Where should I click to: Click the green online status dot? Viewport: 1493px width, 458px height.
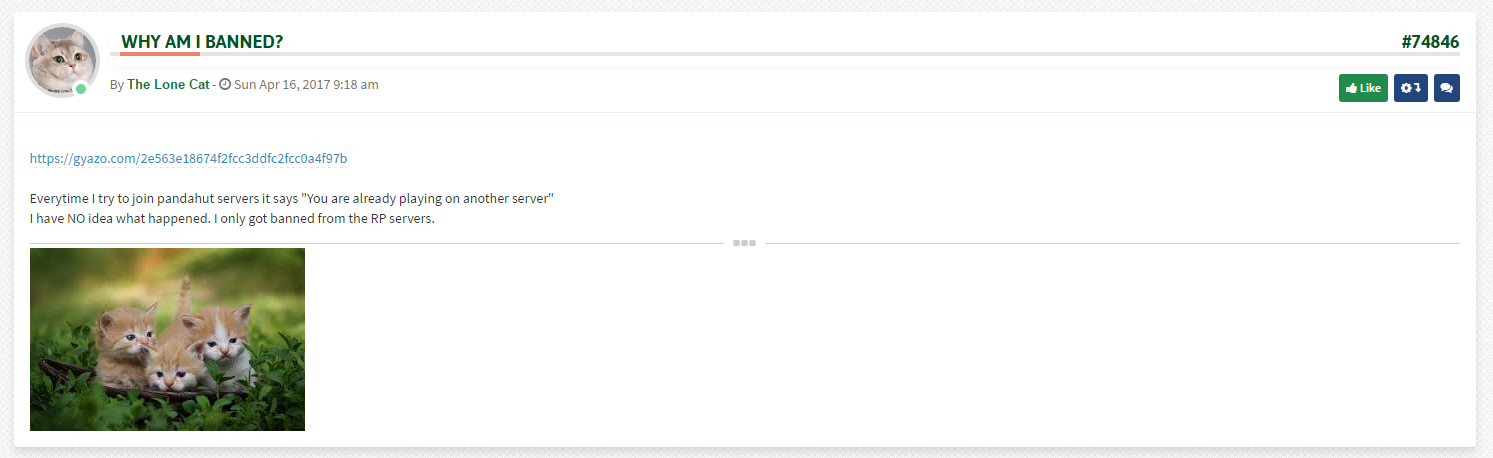coord(81,89)
